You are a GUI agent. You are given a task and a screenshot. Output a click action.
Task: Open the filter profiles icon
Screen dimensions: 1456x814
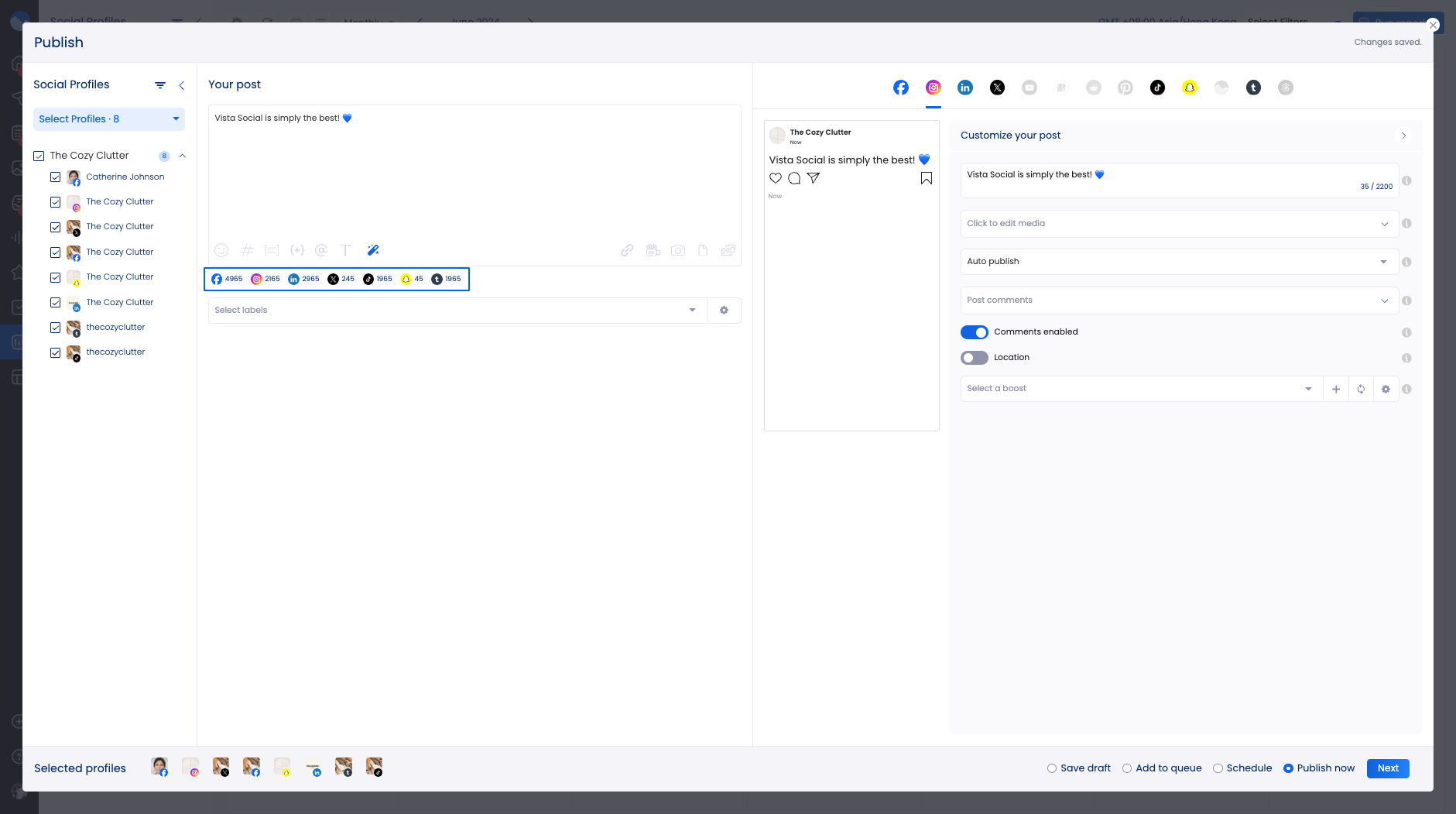[160, 85]
